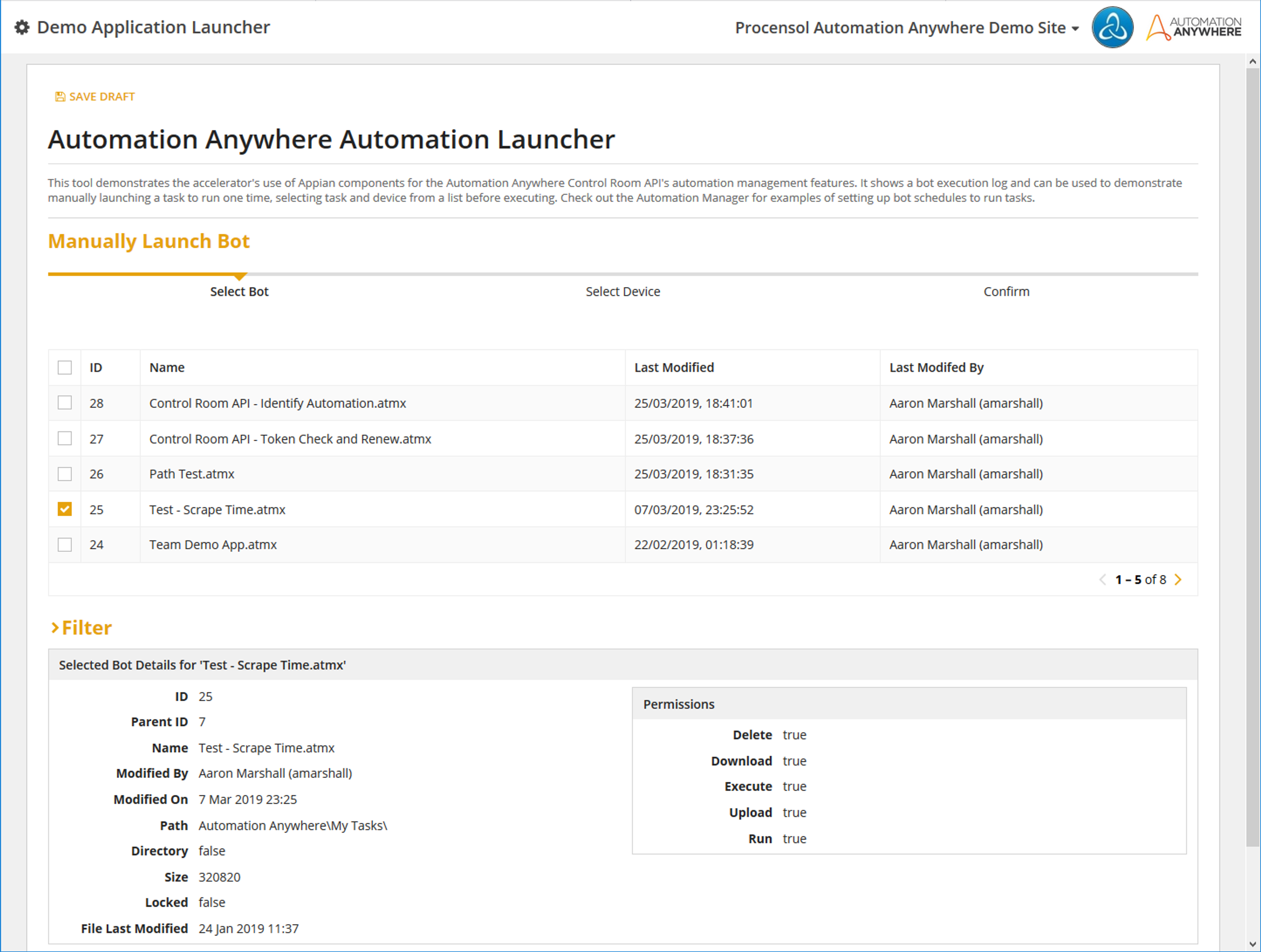1261x952 pixels.
Task: Uncheck the Test - Scrape Time.atmx checkbox
Action: click(x=65, y=510)
